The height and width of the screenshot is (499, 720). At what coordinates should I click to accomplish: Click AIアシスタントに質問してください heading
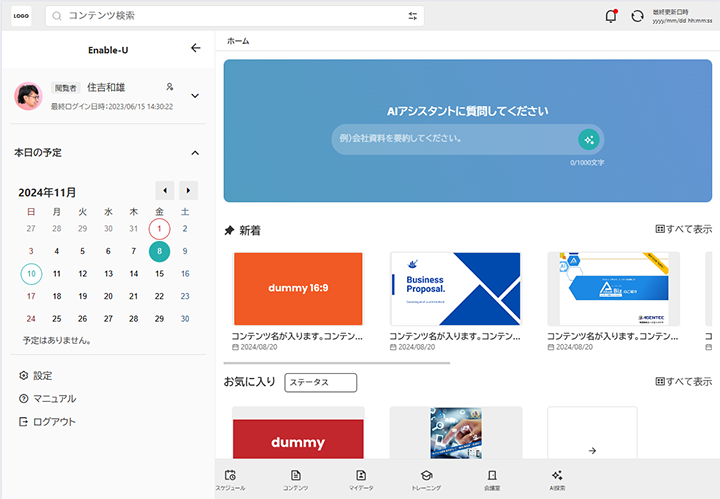467,111
